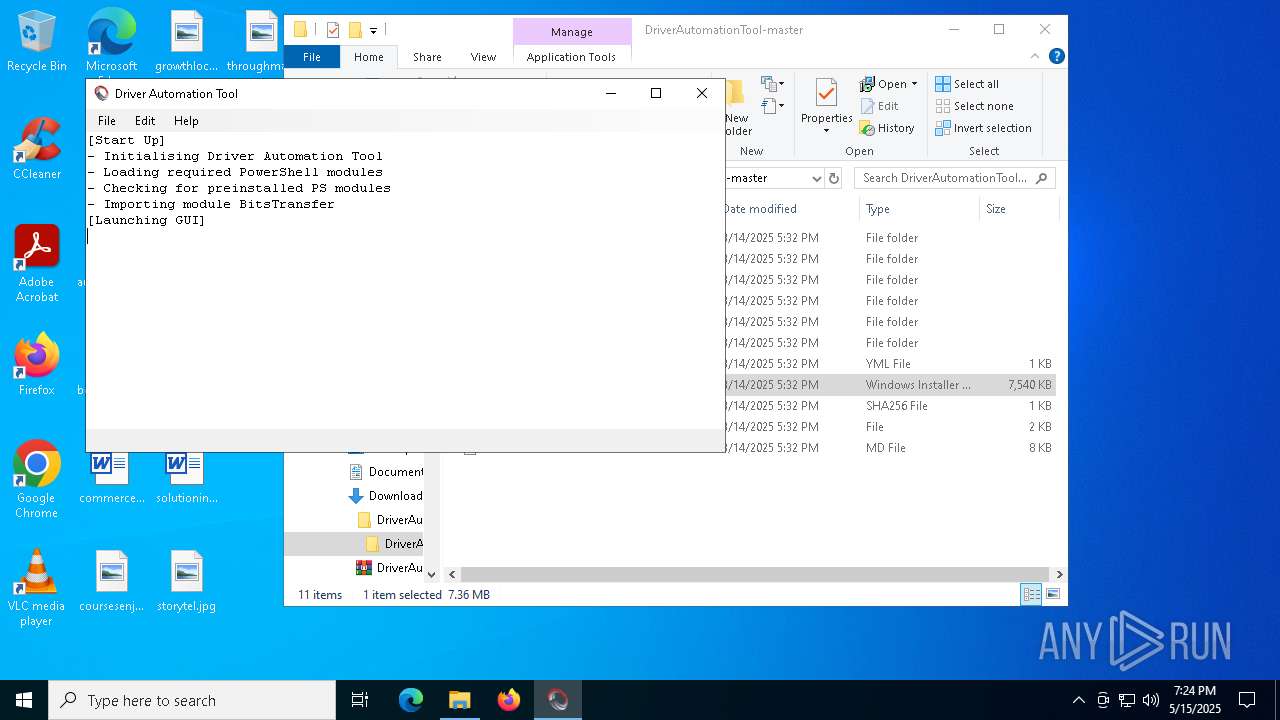The width and height of the screenshot is (1280, 720).
Task: Expand the Open dropdown arrow in ribbon
Action: (914, 84)
